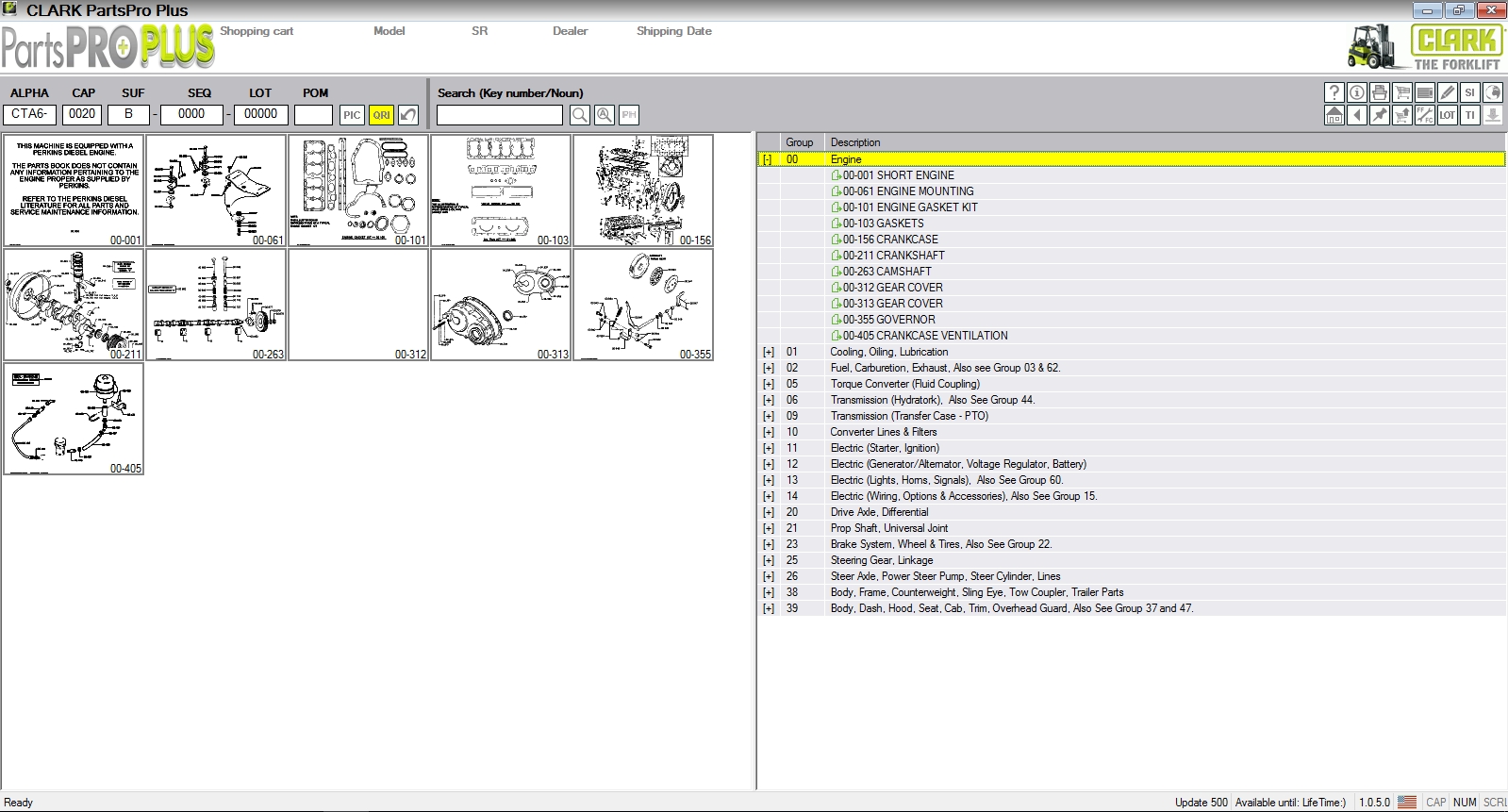Open the help question mark icon
The height and width of the screenshot is (812, 1508).
tap(1334, 92)
